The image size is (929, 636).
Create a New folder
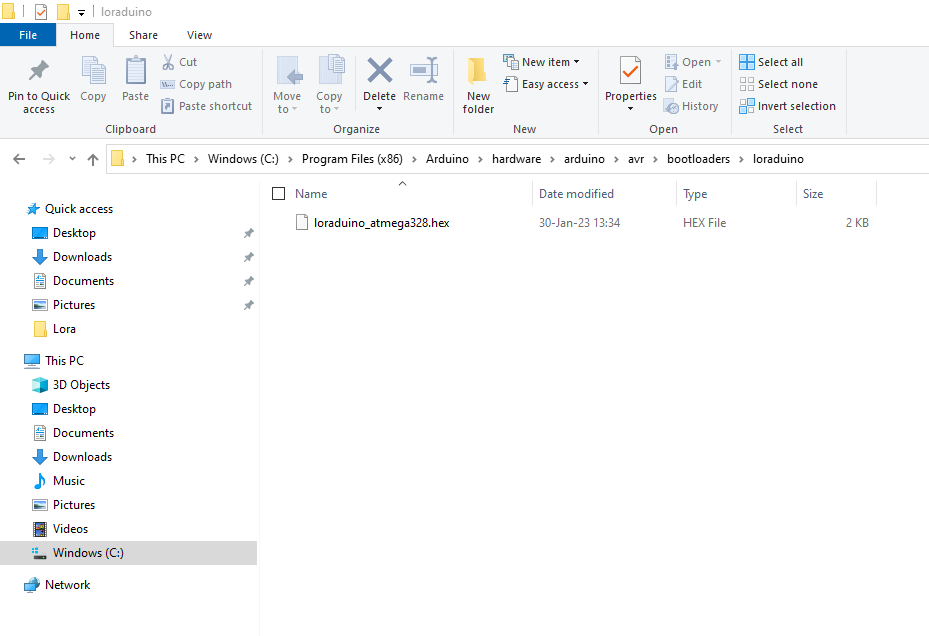click(478, 86)
